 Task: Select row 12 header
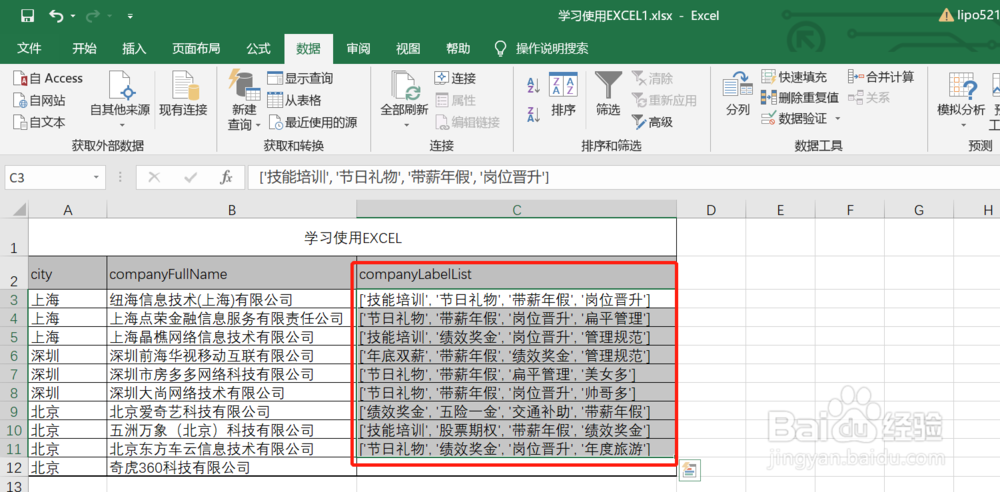point(14,468)
